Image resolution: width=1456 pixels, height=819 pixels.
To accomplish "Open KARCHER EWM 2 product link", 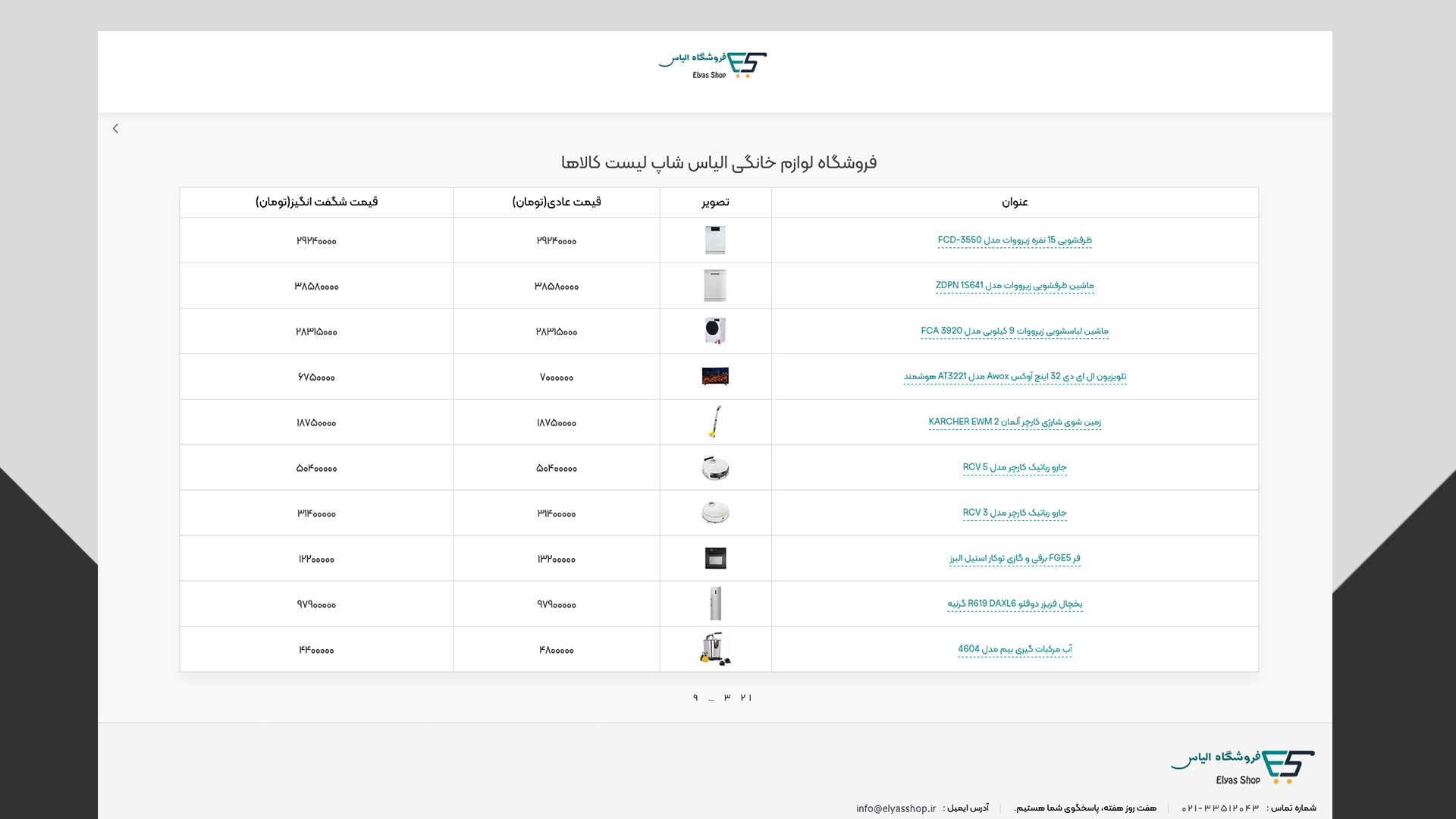I will tap(1014, 422).
